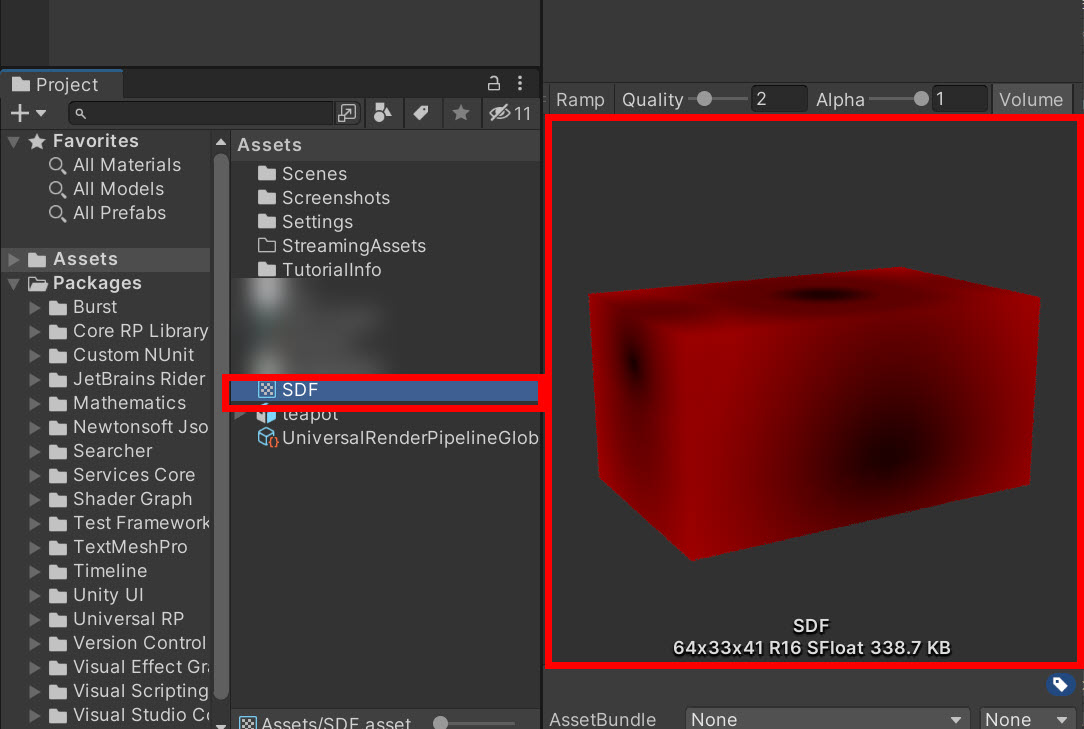Select the Test Framework package folder
This screenshot has width=1084, height=729.
click(x=129, y=523)
